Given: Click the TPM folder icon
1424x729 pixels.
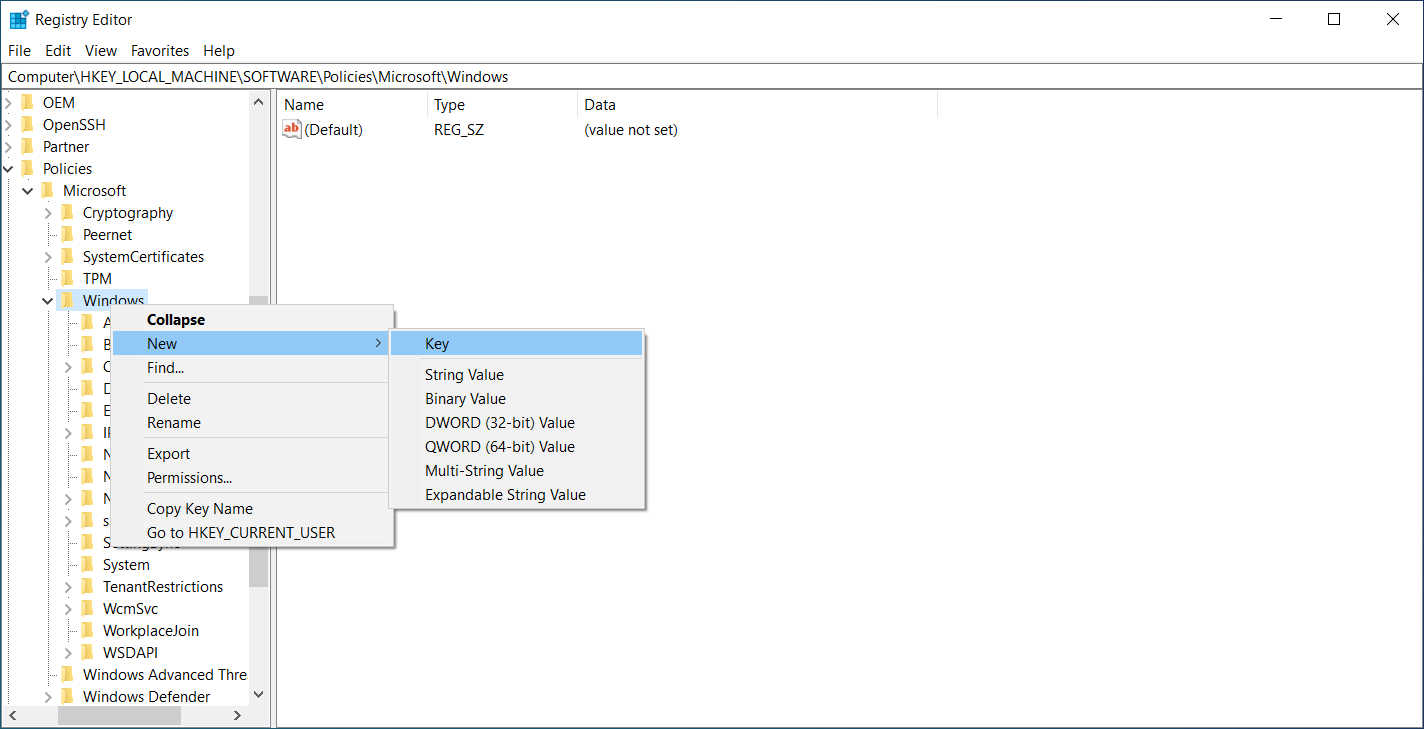Looking at the screenshot, I should point(68,278).
